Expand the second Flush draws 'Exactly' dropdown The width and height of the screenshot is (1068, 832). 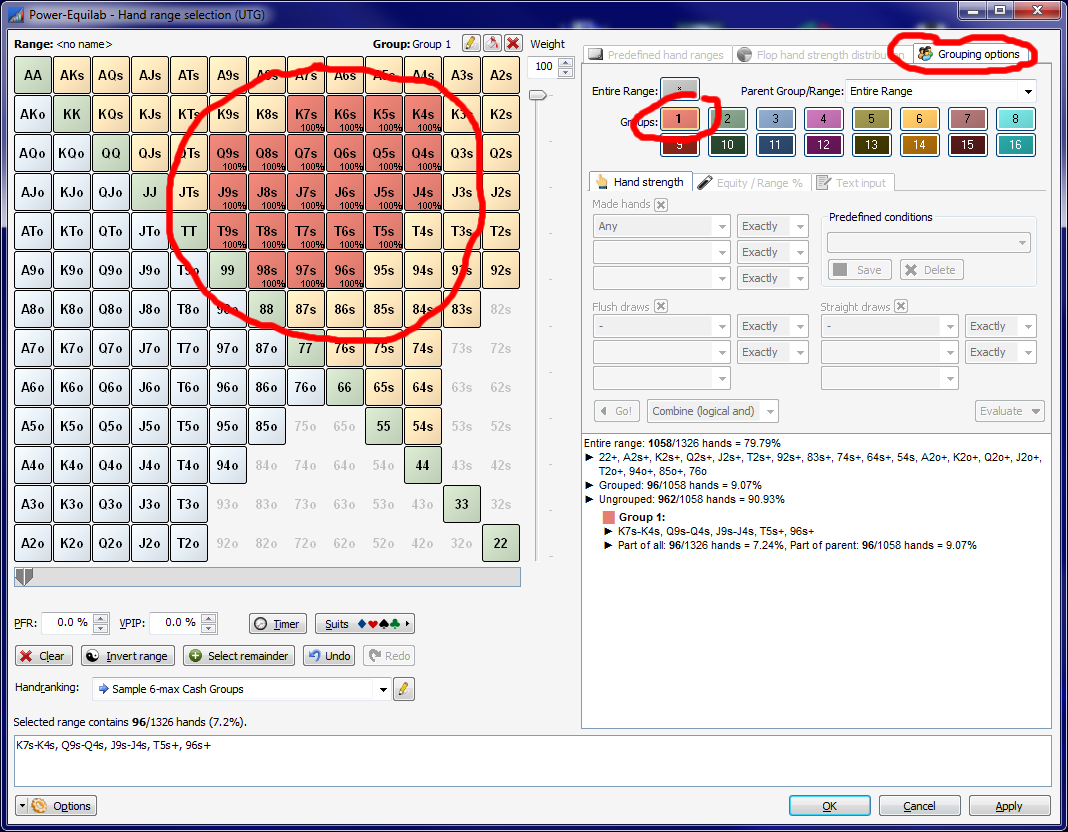(772, 352)
